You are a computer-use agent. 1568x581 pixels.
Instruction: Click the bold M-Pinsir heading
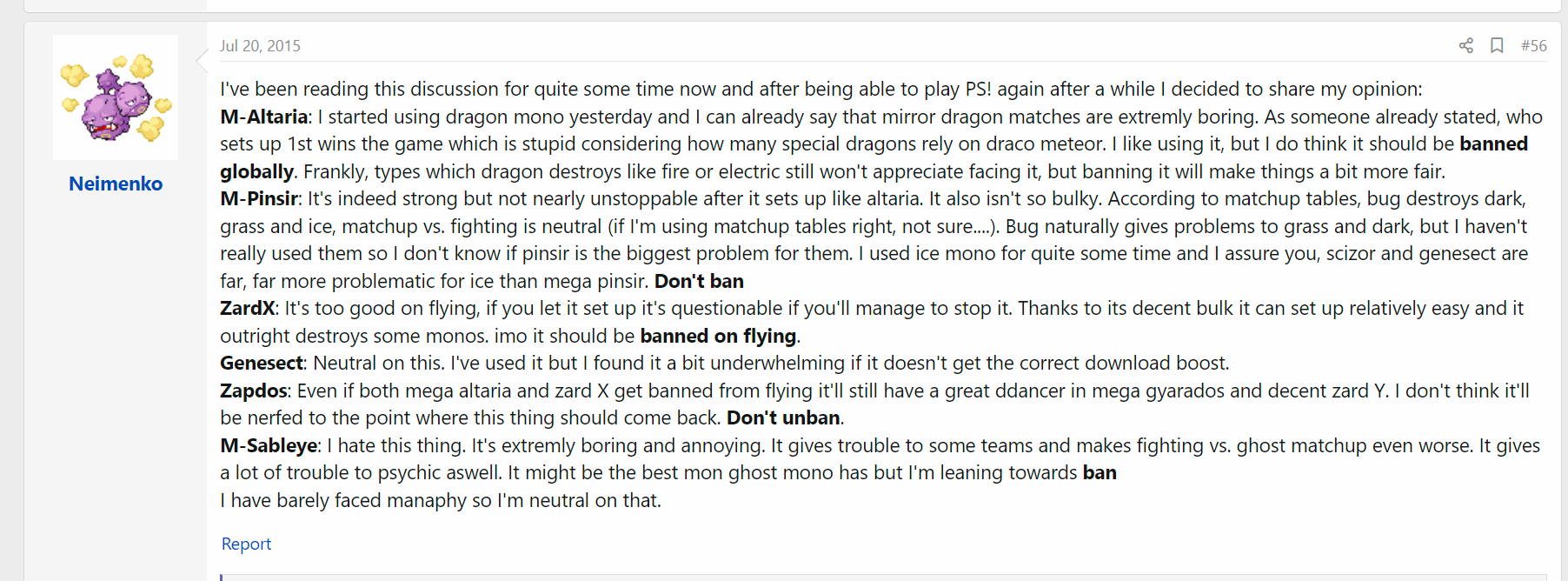(259, 198)
